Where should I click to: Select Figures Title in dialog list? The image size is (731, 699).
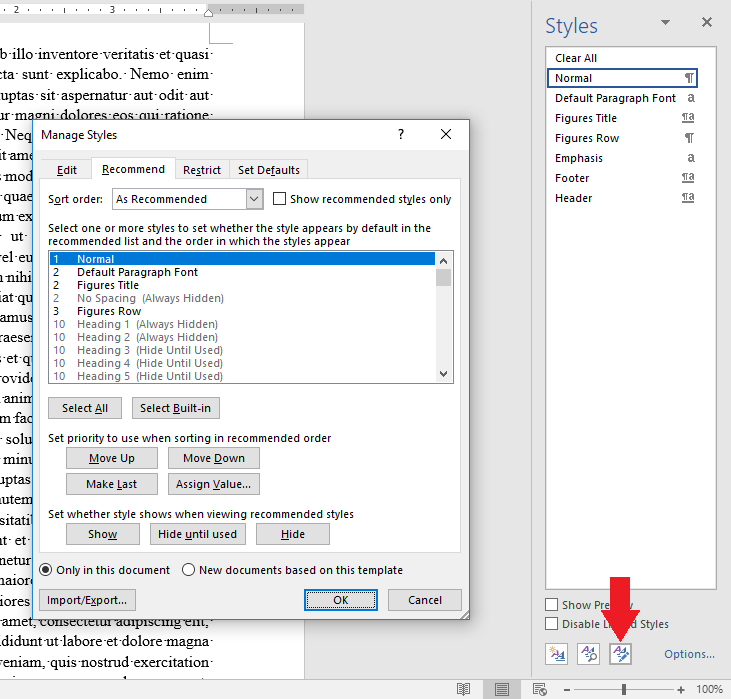pos(242,285)
